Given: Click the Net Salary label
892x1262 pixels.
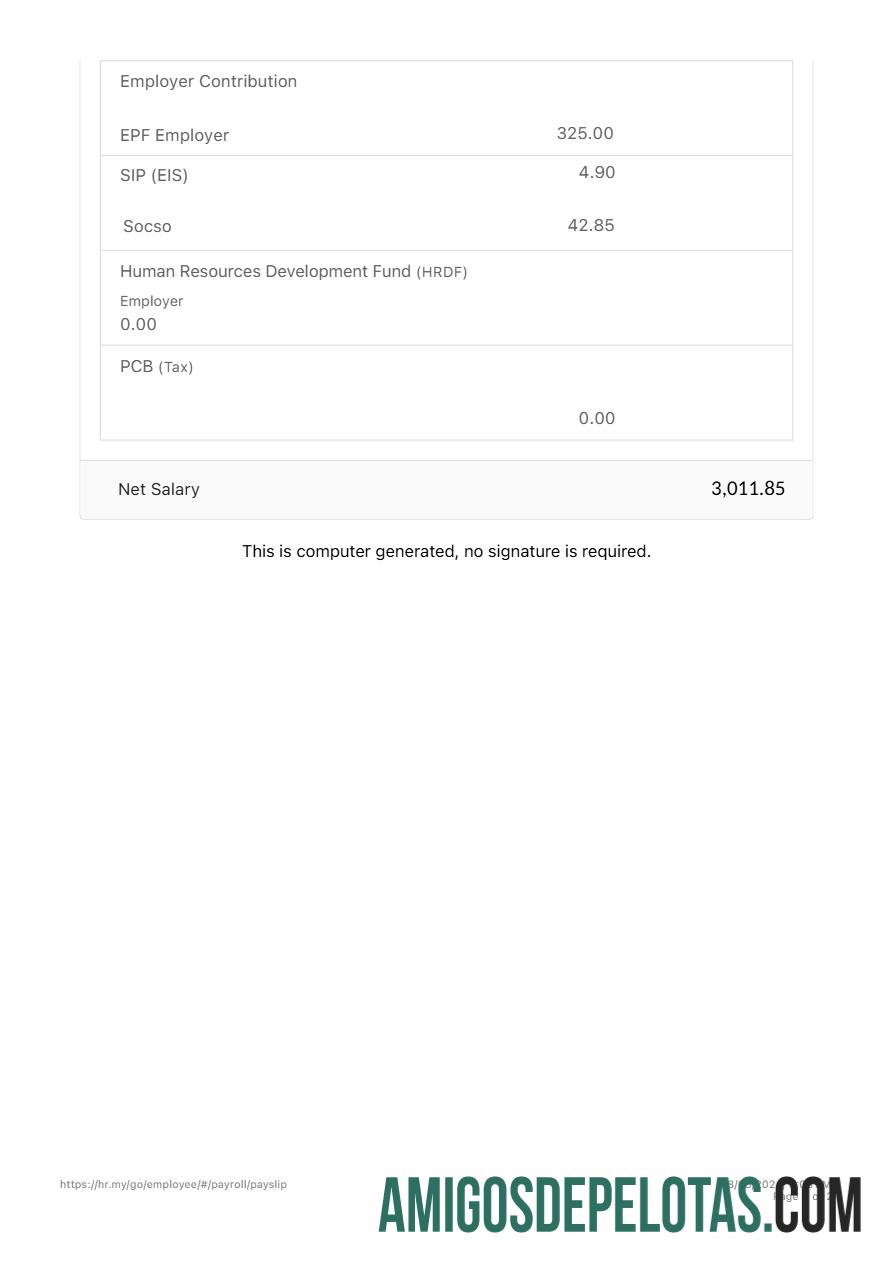Looking at the screenshot, I should click(158, 490).
